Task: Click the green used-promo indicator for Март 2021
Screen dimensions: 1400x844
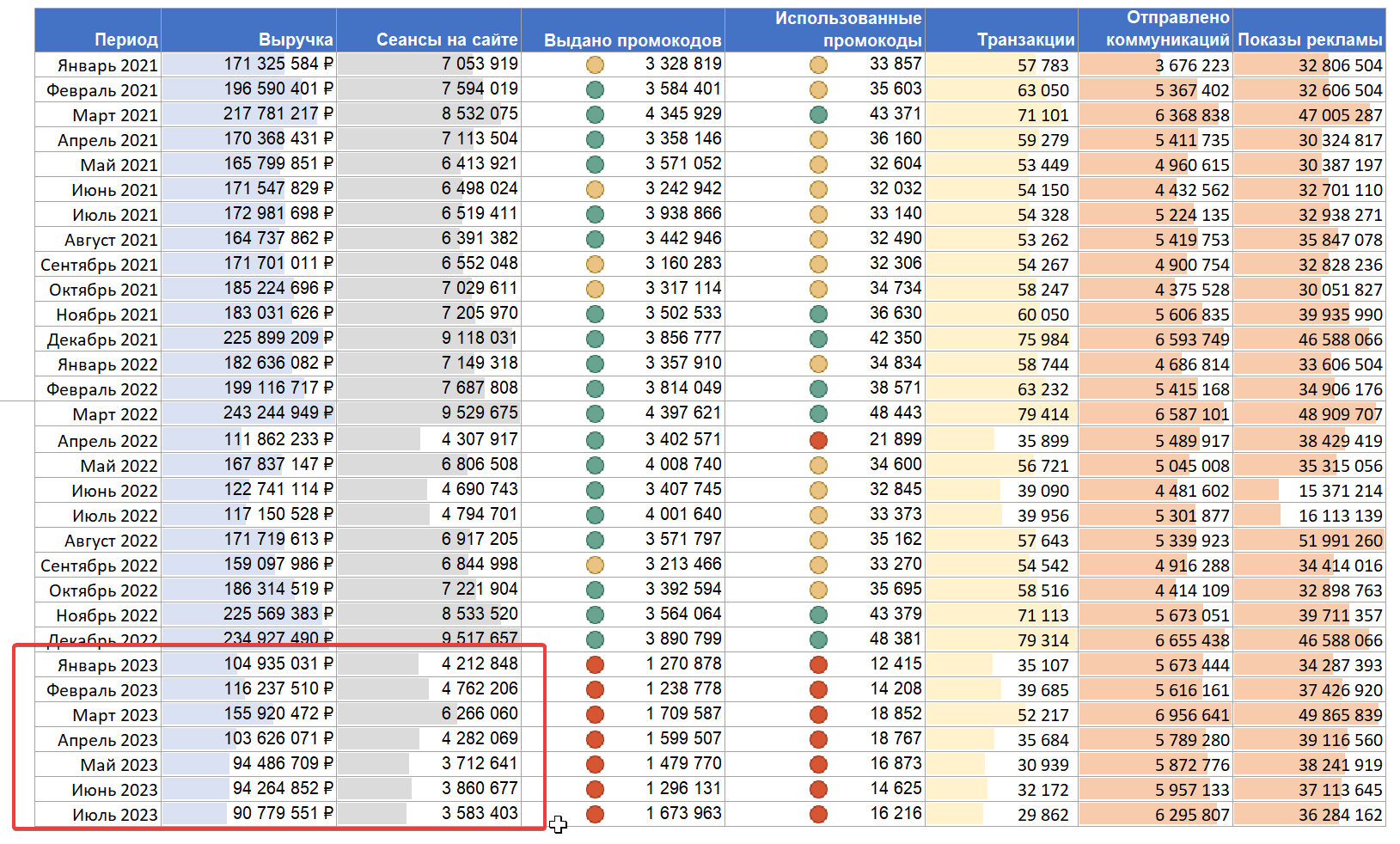Action: click(x=818, y=115)
